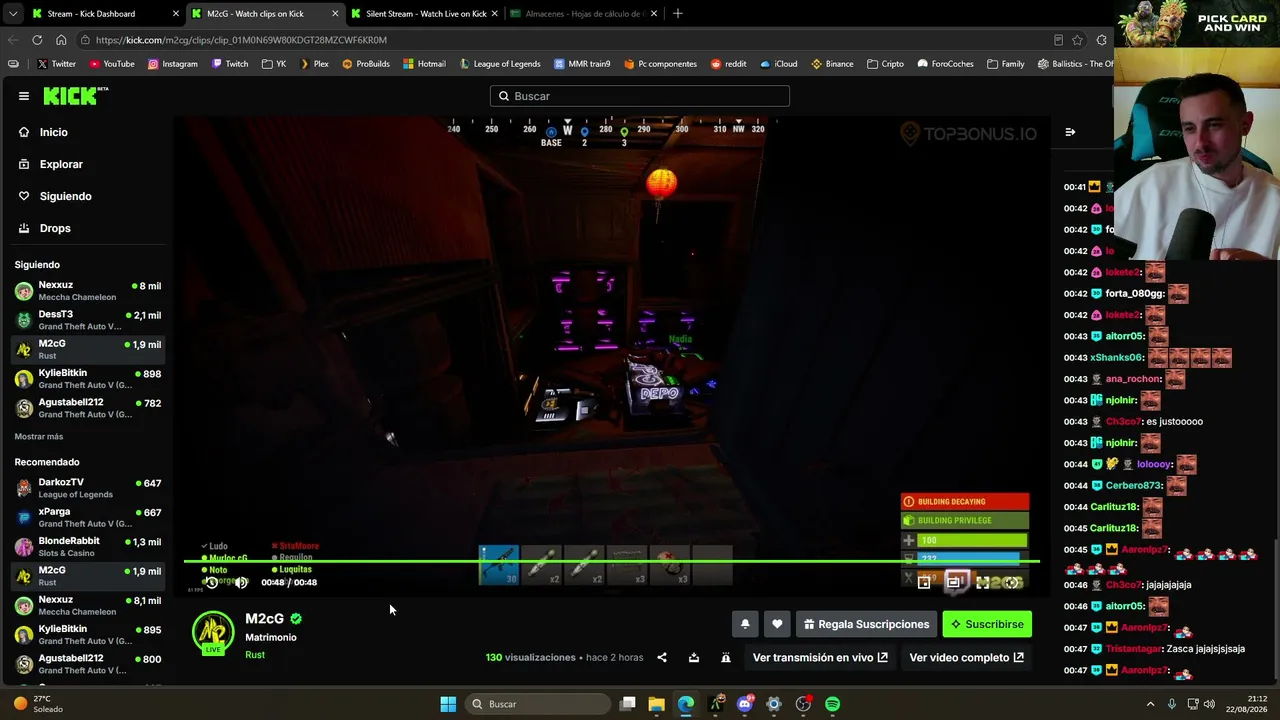Image resolution: width=1280 pixels, height=720 pixels.
Task: Open Ver transmisión en vivo link
Action: click(x=820, y=657)
